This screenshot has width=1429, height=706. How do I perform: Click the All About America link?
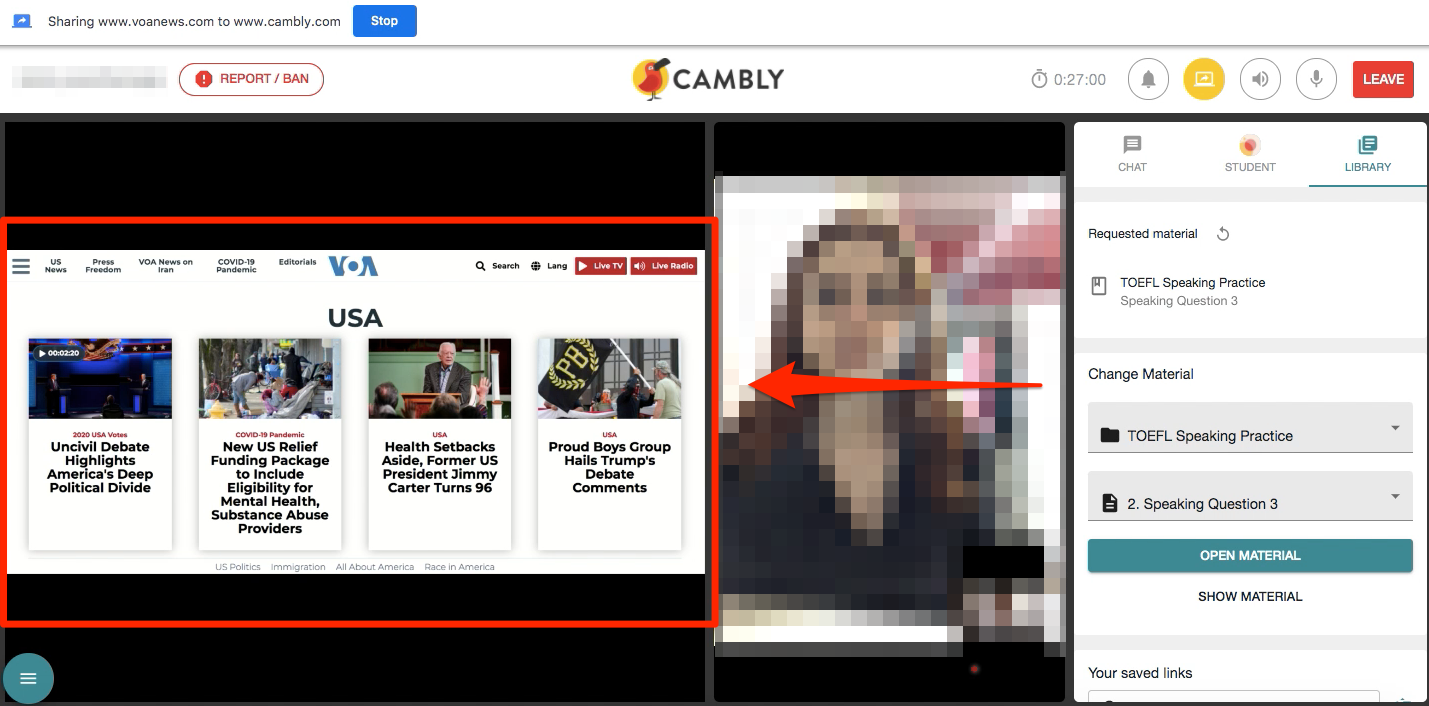[375, 567]
